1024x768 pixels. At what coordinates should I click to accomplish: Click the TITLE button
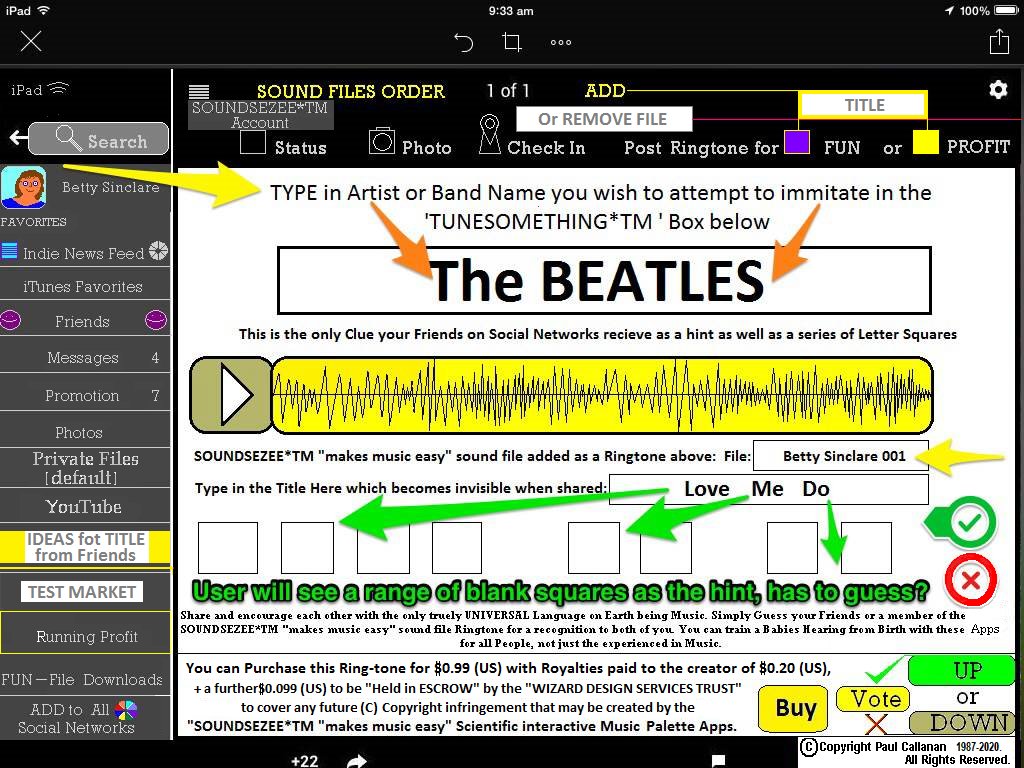coord(863,105)
